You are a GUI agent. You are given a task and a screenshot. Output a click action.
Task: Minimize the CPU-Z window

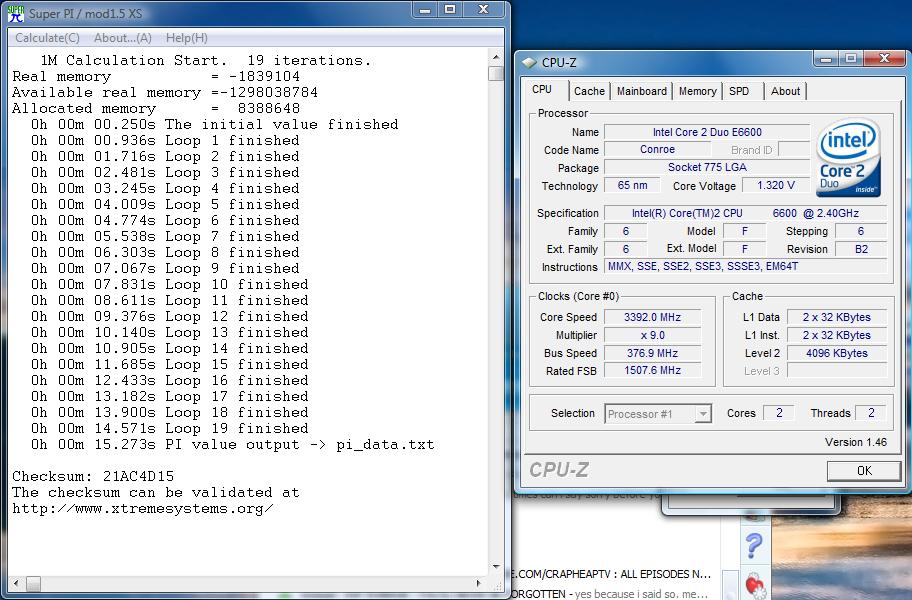(x=826, y=58)
